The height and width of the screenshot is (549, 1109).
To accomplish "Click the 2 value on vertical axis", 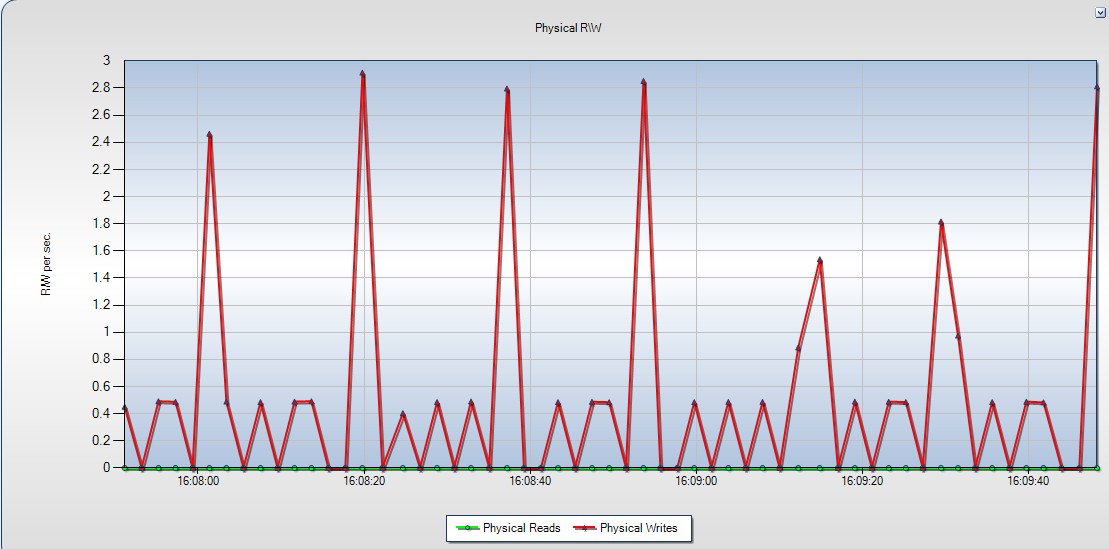I will coord(107,197).
